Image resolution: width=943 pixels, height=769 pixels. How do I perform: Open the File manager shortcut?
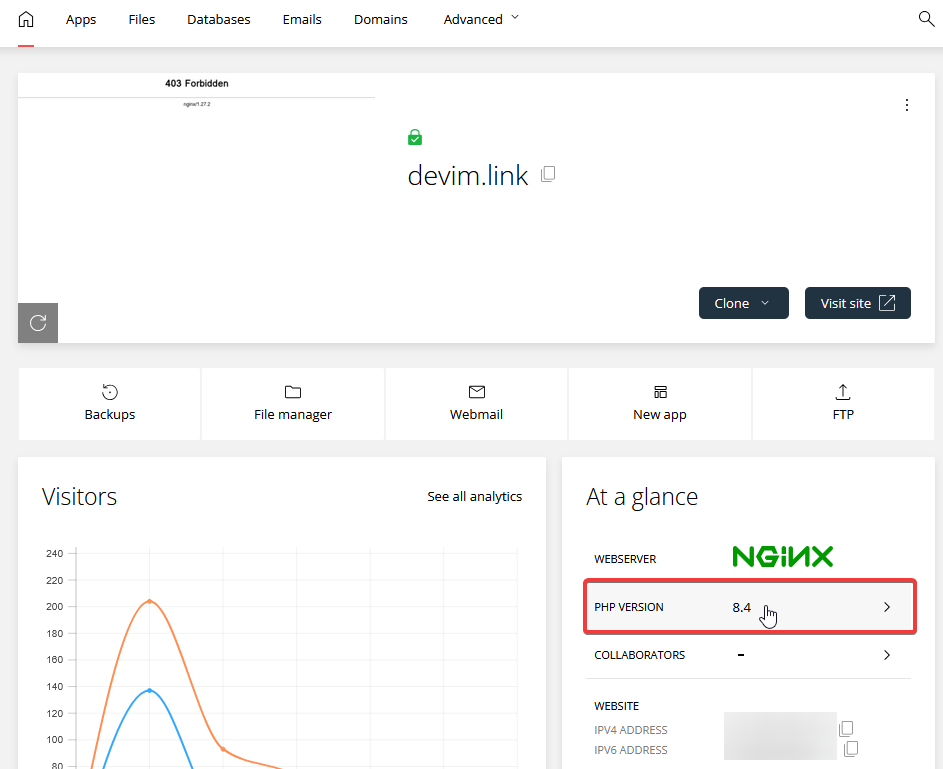pyautogui.click(x=293, y=403)
